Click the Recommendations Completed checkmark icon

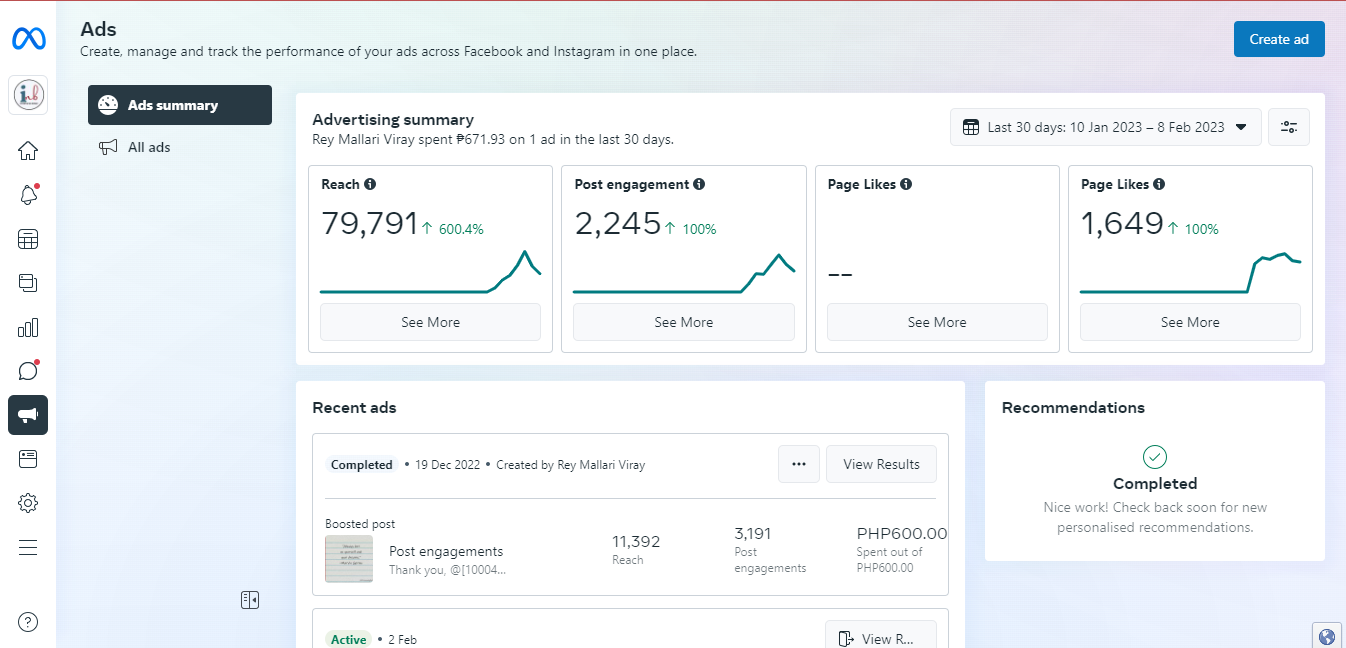(1155, 457)
